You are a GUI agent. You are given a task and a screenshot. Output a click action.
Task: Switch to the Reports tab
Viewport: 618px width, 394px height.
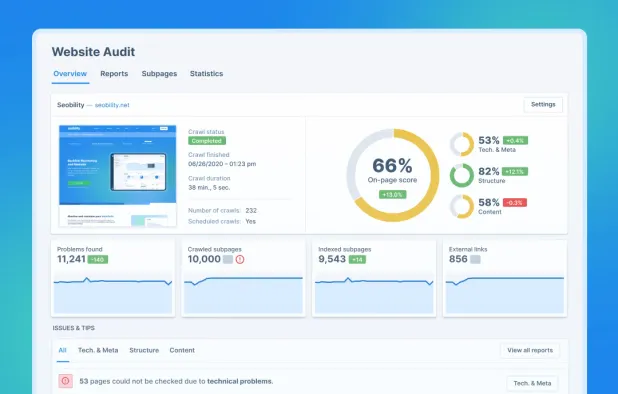pos(114,74)
